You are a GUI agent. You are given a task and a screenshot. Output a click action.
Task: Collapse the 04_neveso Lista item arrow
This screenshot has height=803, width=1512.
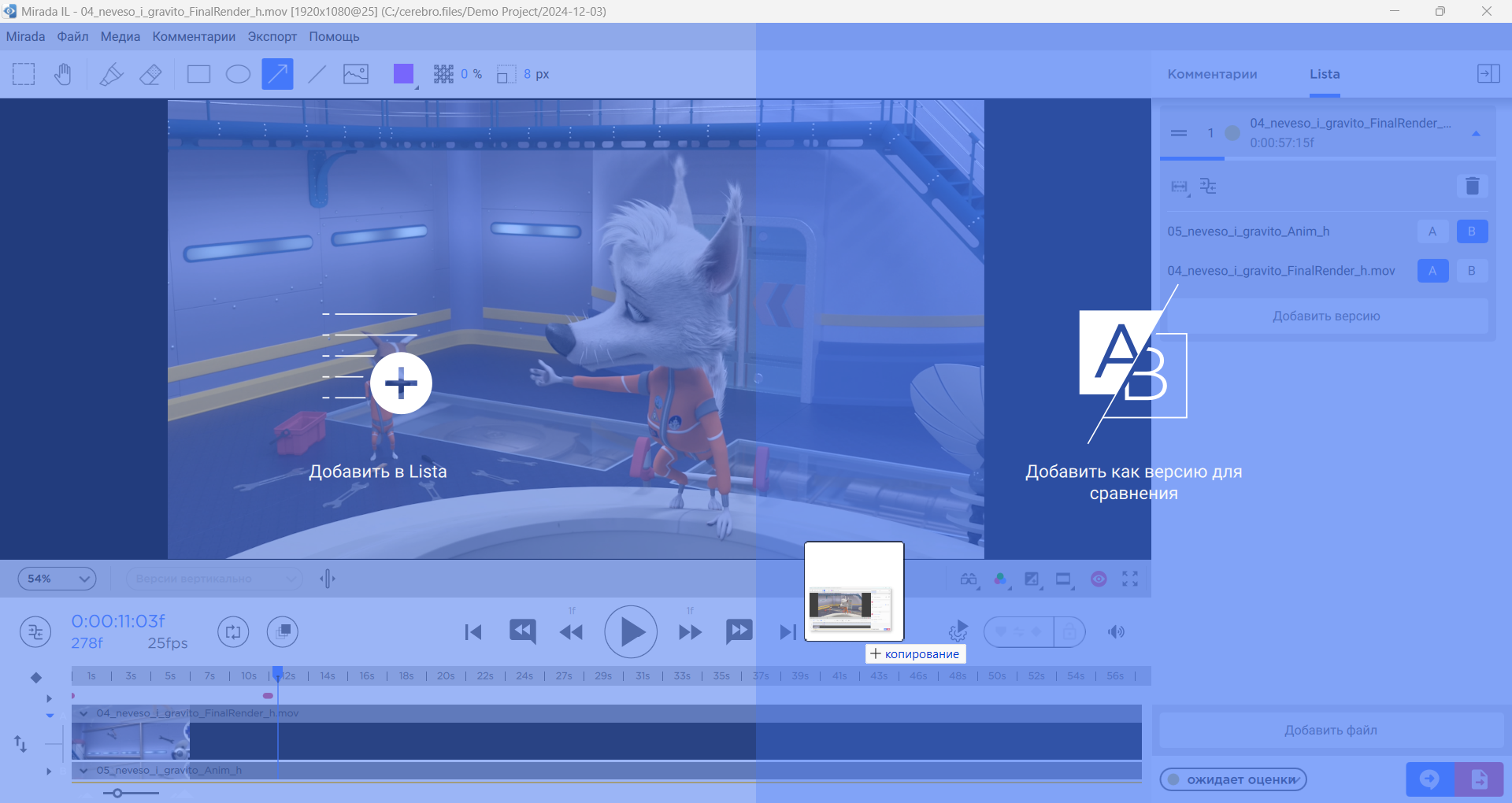pyautogui.click(x=1476, y=134)
